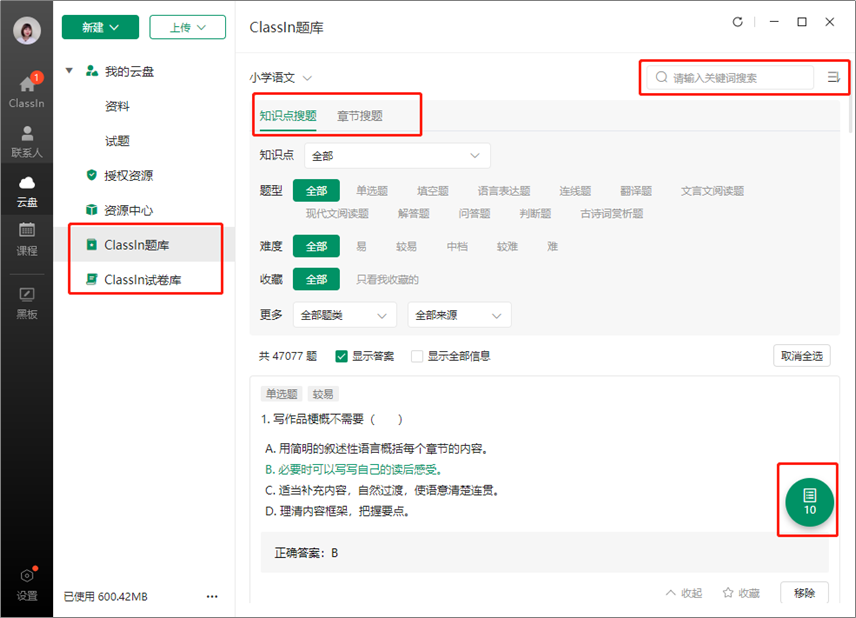Screen dimensions: 856x618
Task: Filter question type by 现代文阅读题
Action: point(337,213)
